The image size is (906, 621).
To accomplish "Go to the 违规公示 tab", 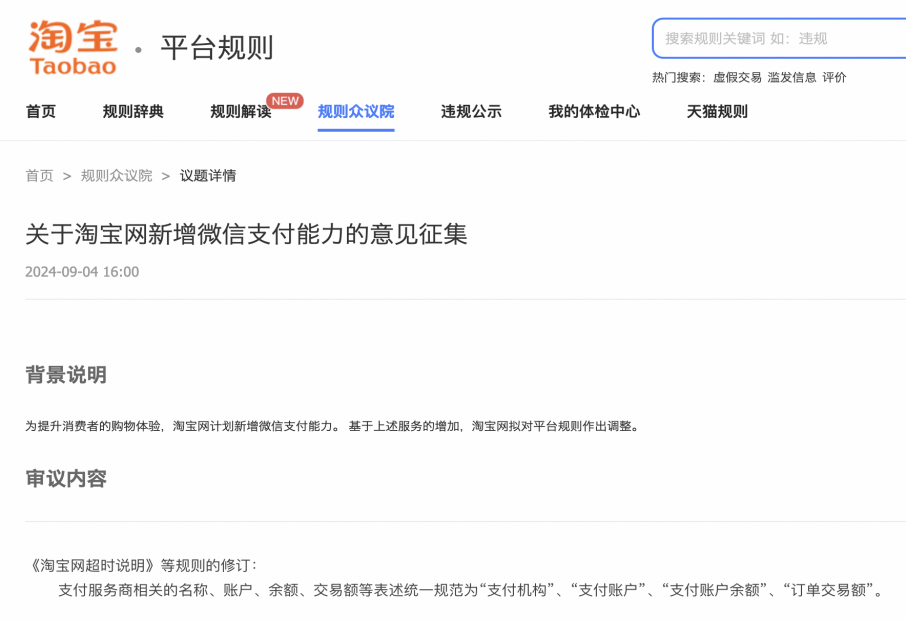I will pos(471,111).
